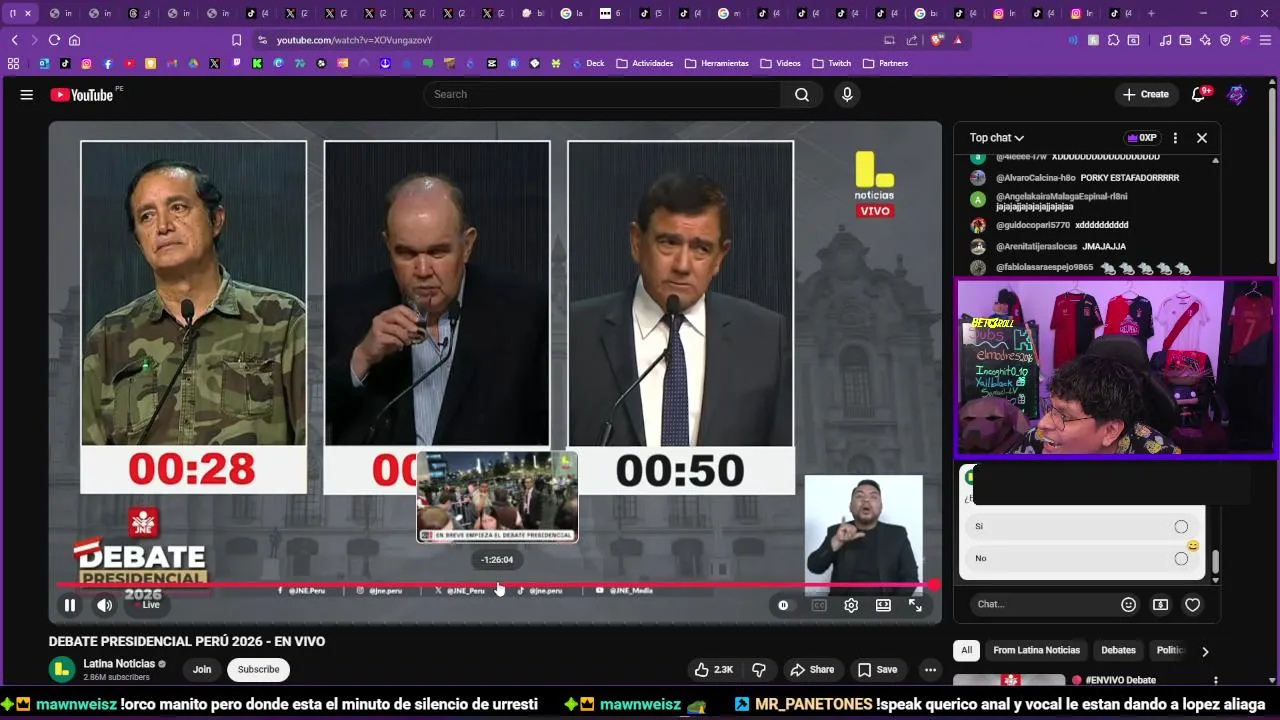
Task: Click the 0XP chat badge
Action: (1141, 138)
